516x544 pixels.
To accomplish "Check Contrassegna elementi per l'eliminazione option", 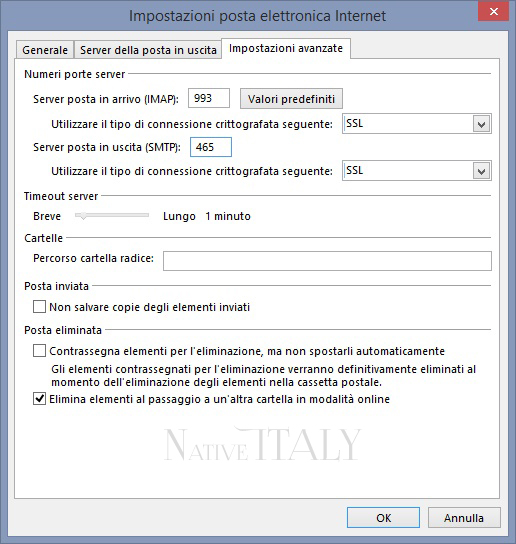I will click(39, 351).
